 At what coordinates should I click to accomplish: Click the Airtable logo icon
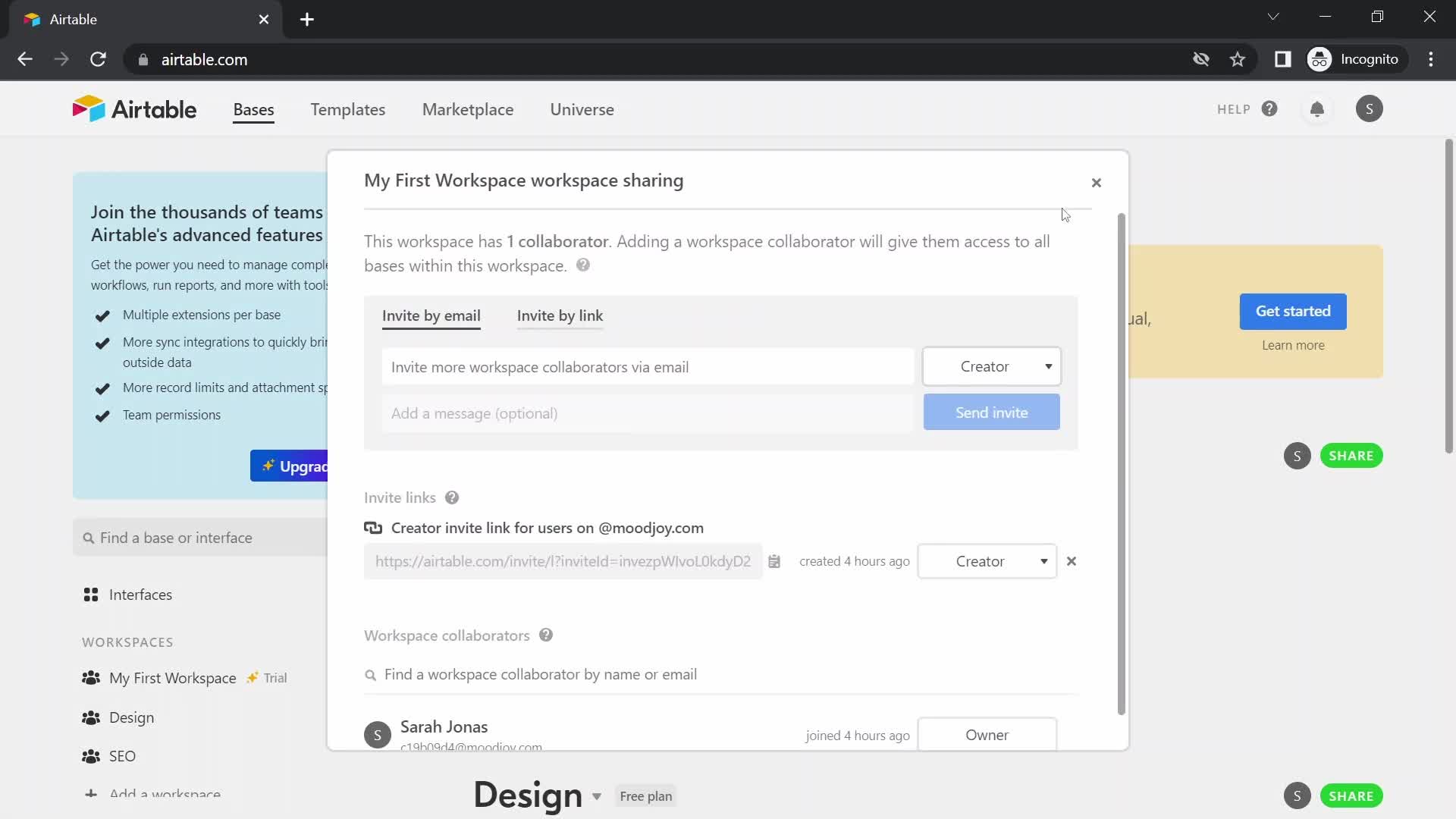[x=86, y=108]
